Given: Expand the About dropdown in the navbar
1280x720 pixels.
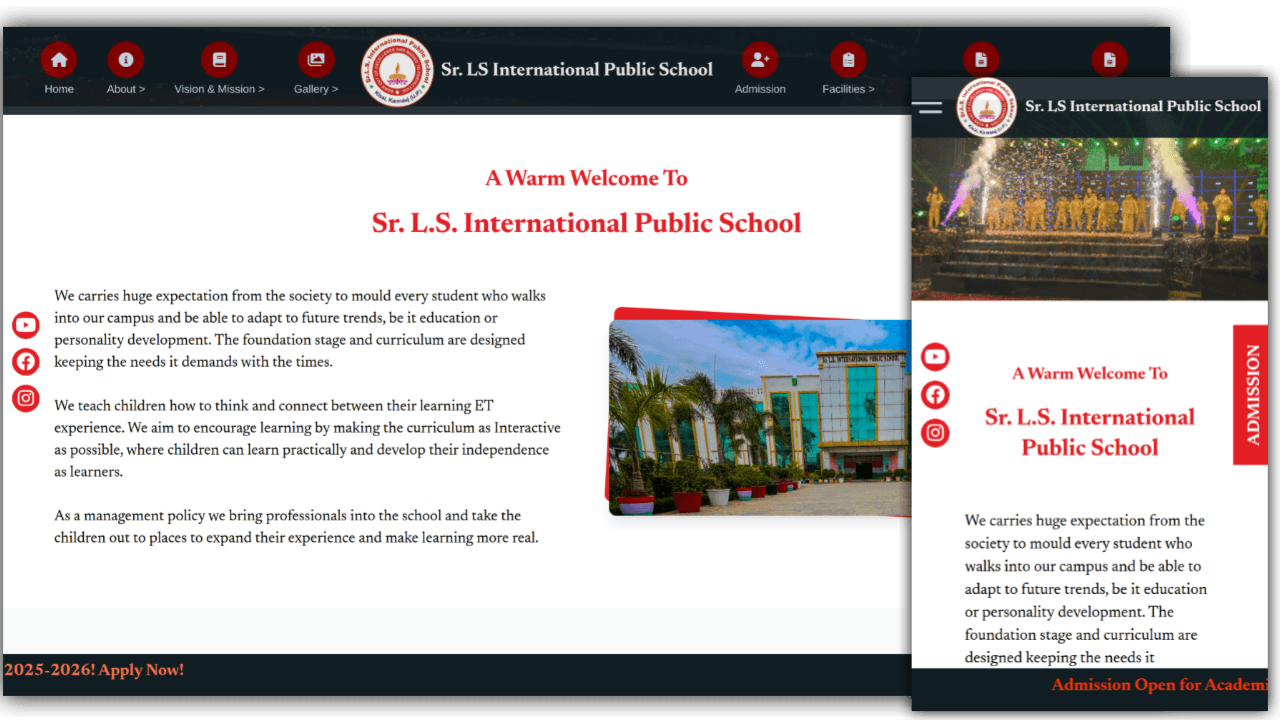Looking at the screenshot, I should [x=125, y=88].
